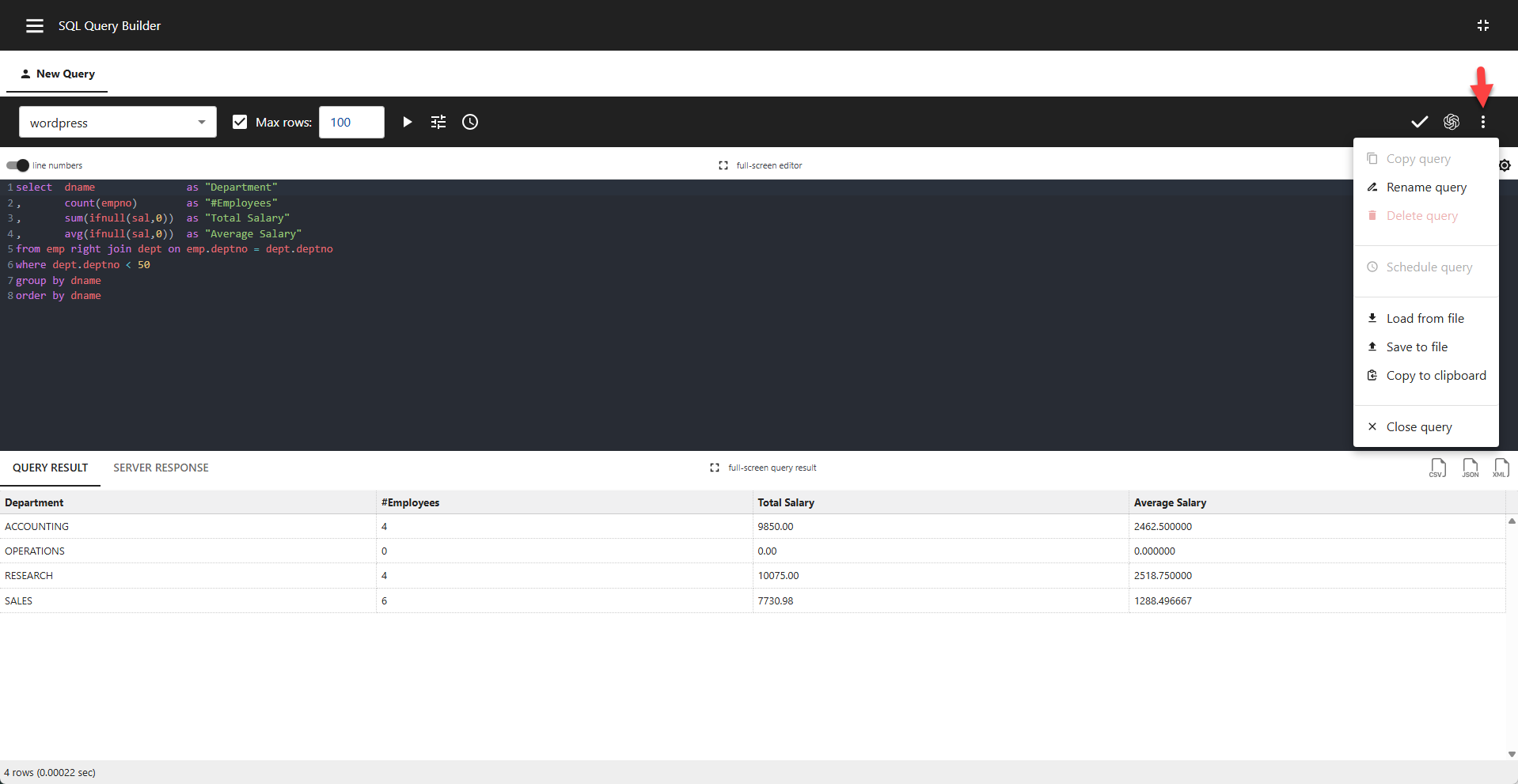View query history via clock icon
The height and width of the screenshot is (784, 1518).
469,122
